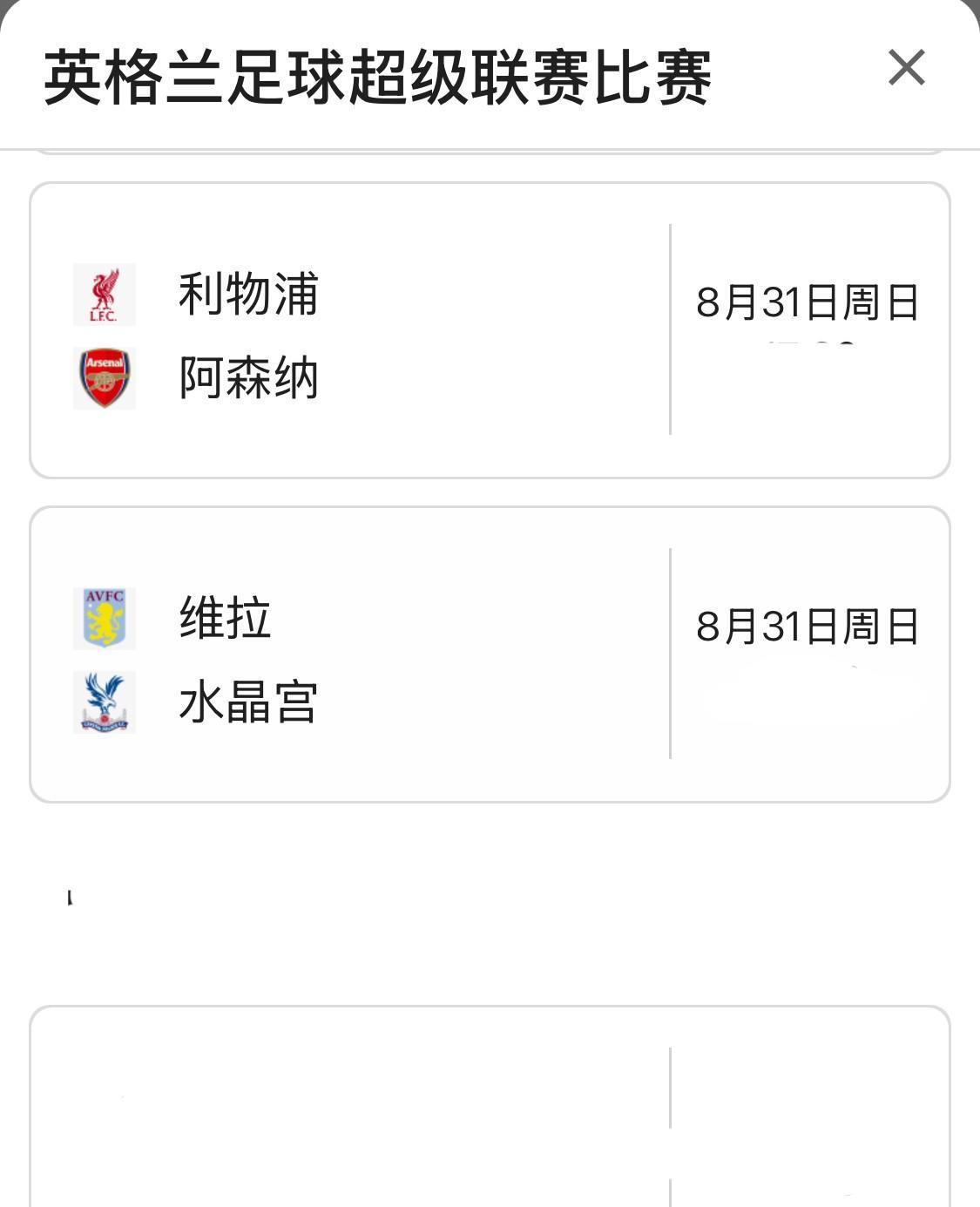This screenshot has width=980, height=1207.
Task: Click the vertical divider in the Villa–Crystal Palace card
Action: [x=670, y=654]
